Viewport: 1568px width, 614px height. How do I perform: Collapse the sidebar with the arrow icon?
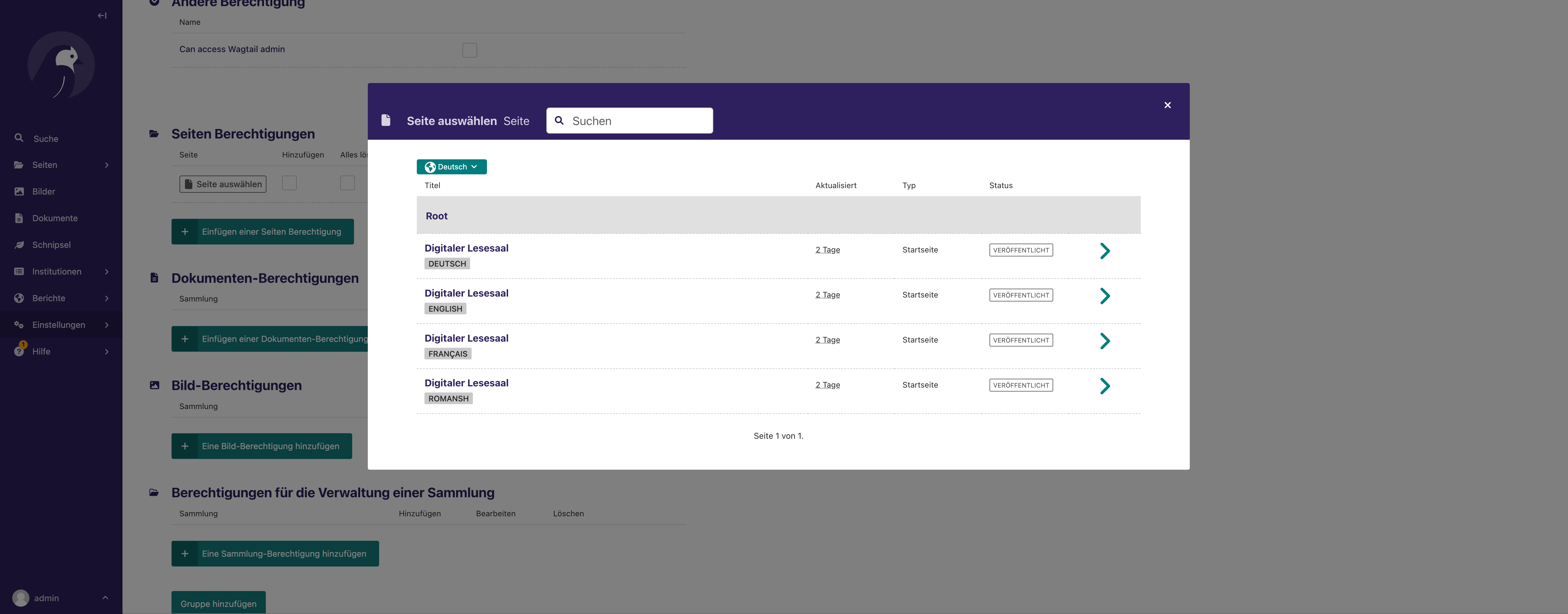pos(102,16)
